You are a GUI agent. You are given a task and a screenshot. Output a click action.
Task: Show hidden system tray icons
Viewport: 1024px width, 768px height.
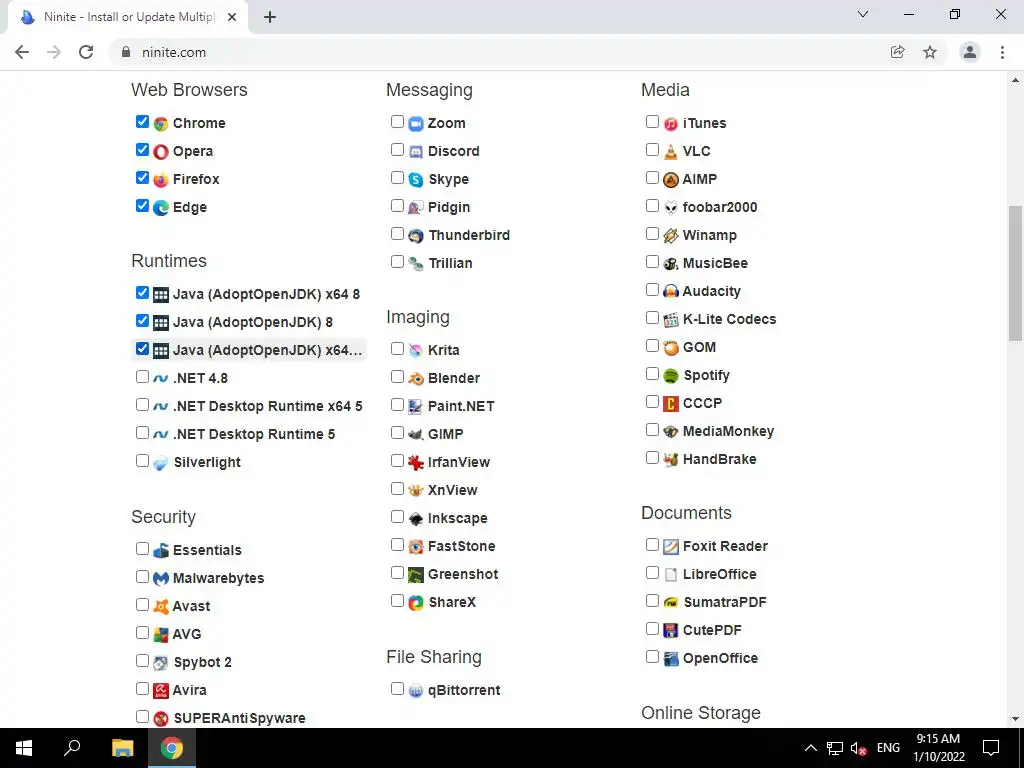[x=810, y=748]
